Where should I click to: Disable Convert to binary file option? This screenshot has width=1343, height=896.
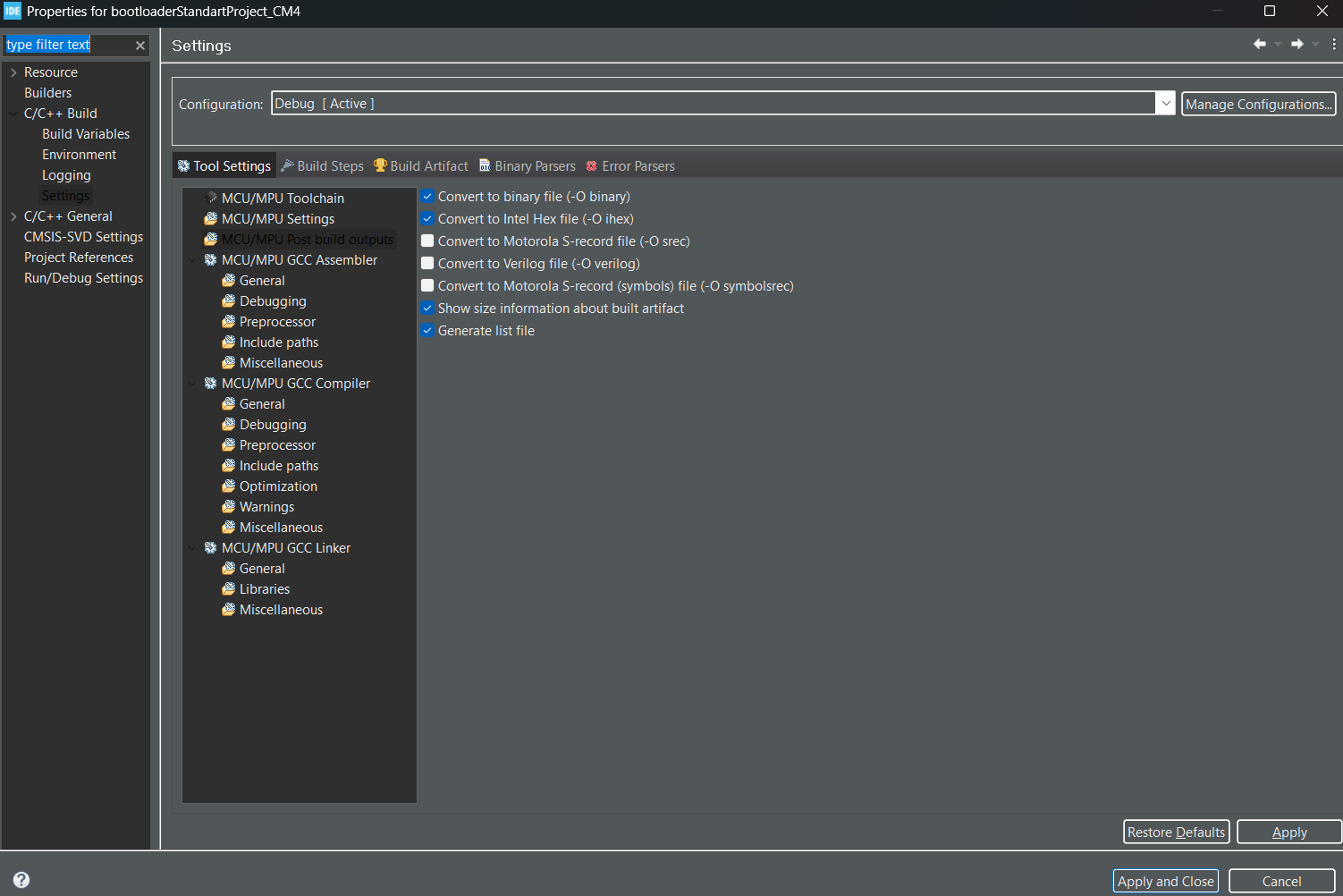(427, 196)
